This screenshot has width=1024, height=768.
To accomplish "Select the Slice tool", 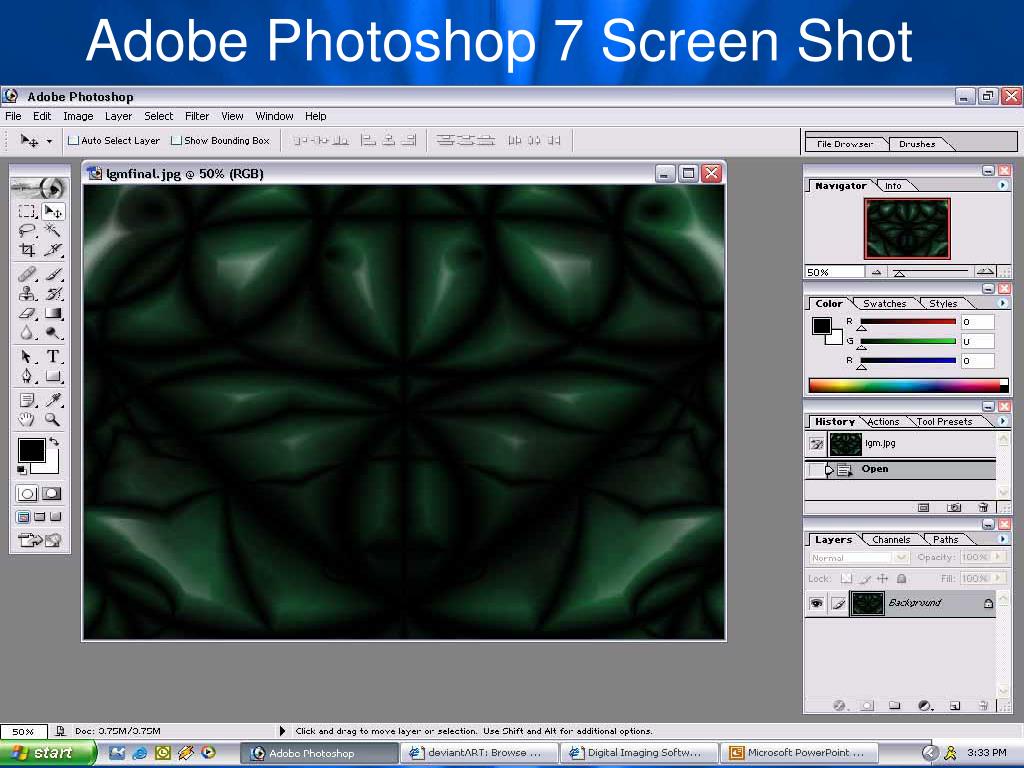I will click(53, 250).
